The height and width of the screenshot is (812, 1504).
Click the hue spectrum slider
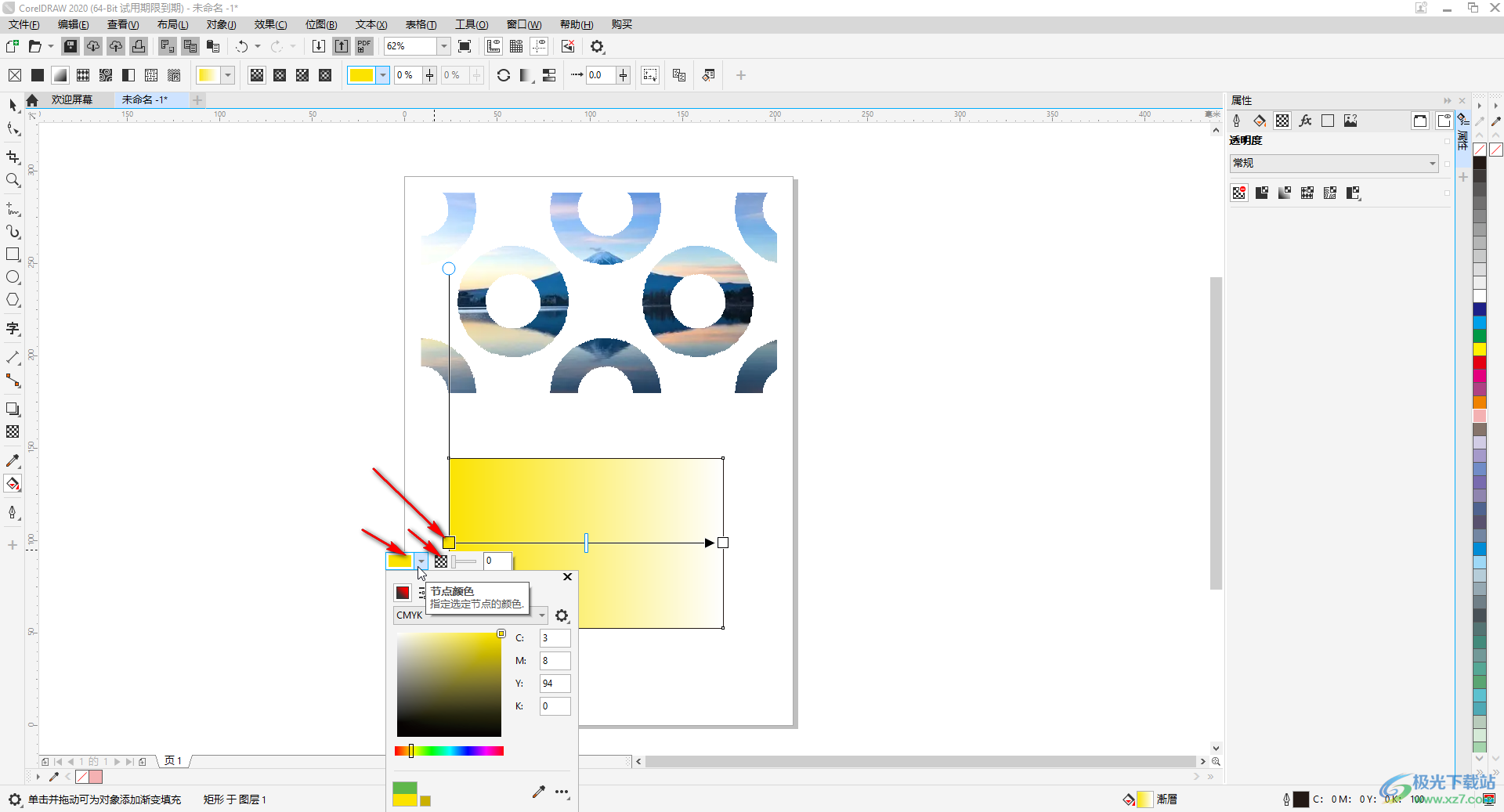(449, 751)
